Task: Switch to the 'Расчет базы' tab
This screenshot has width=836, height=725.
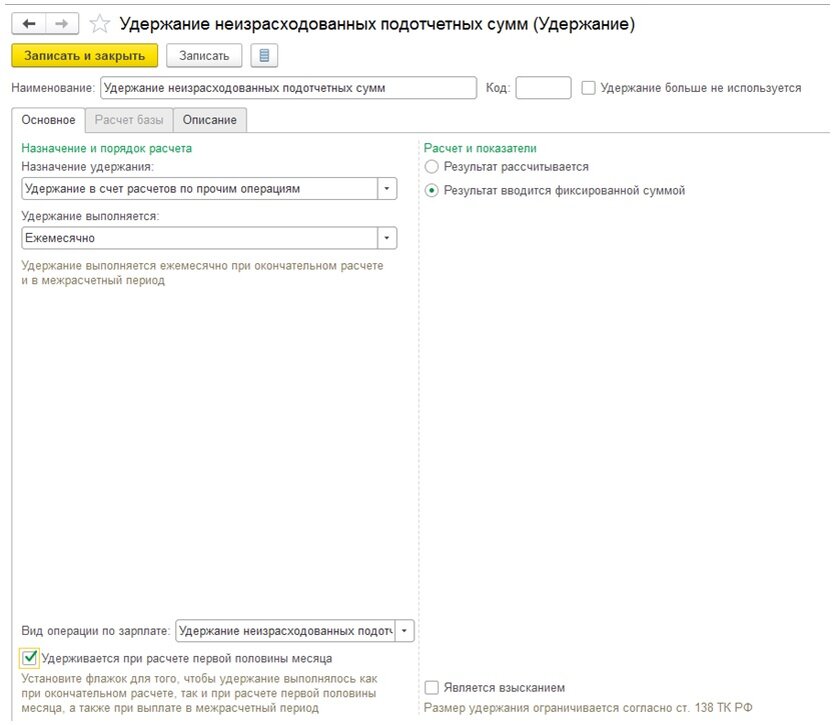Action: (x=130, y=119)
